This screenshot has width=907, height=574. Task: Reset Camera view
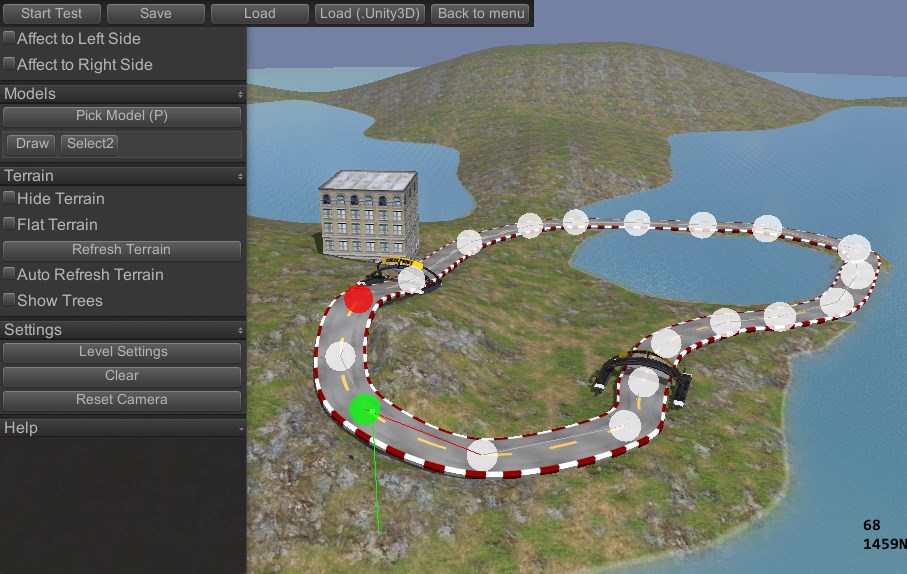click(121, 400)
